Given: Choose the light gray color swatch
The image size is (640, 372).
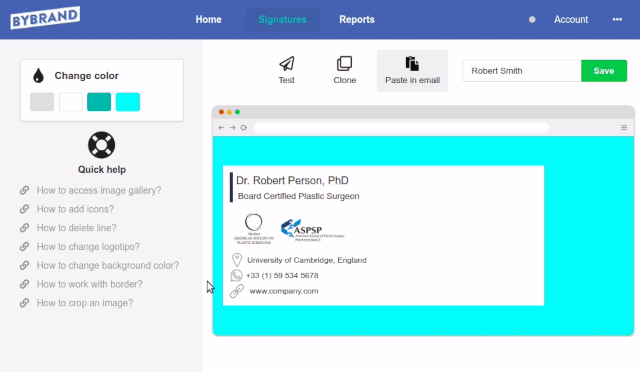Looking at the screenshot, I should pos(42,102).
